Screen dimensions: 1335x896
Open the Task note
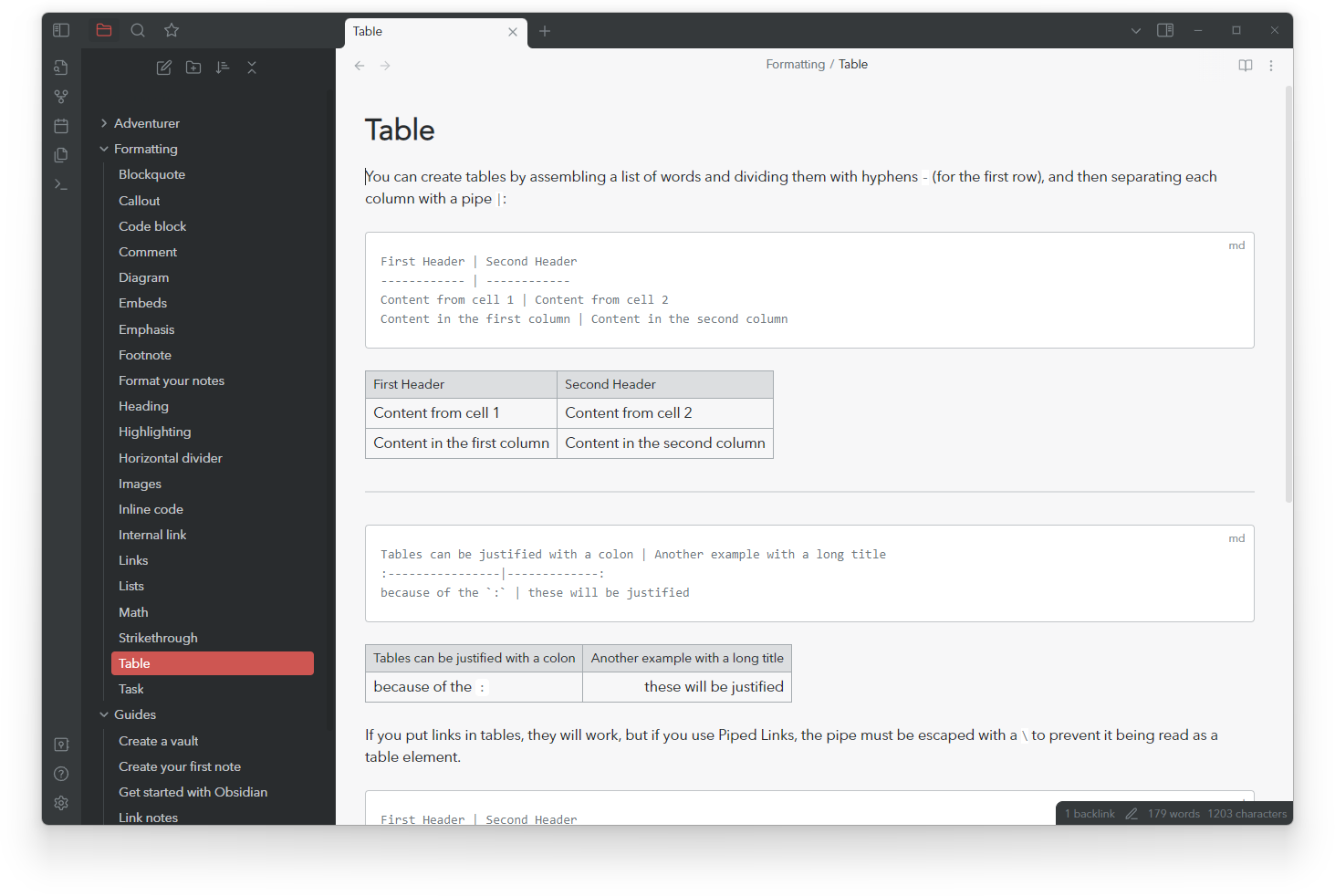(x=131, y=689)
